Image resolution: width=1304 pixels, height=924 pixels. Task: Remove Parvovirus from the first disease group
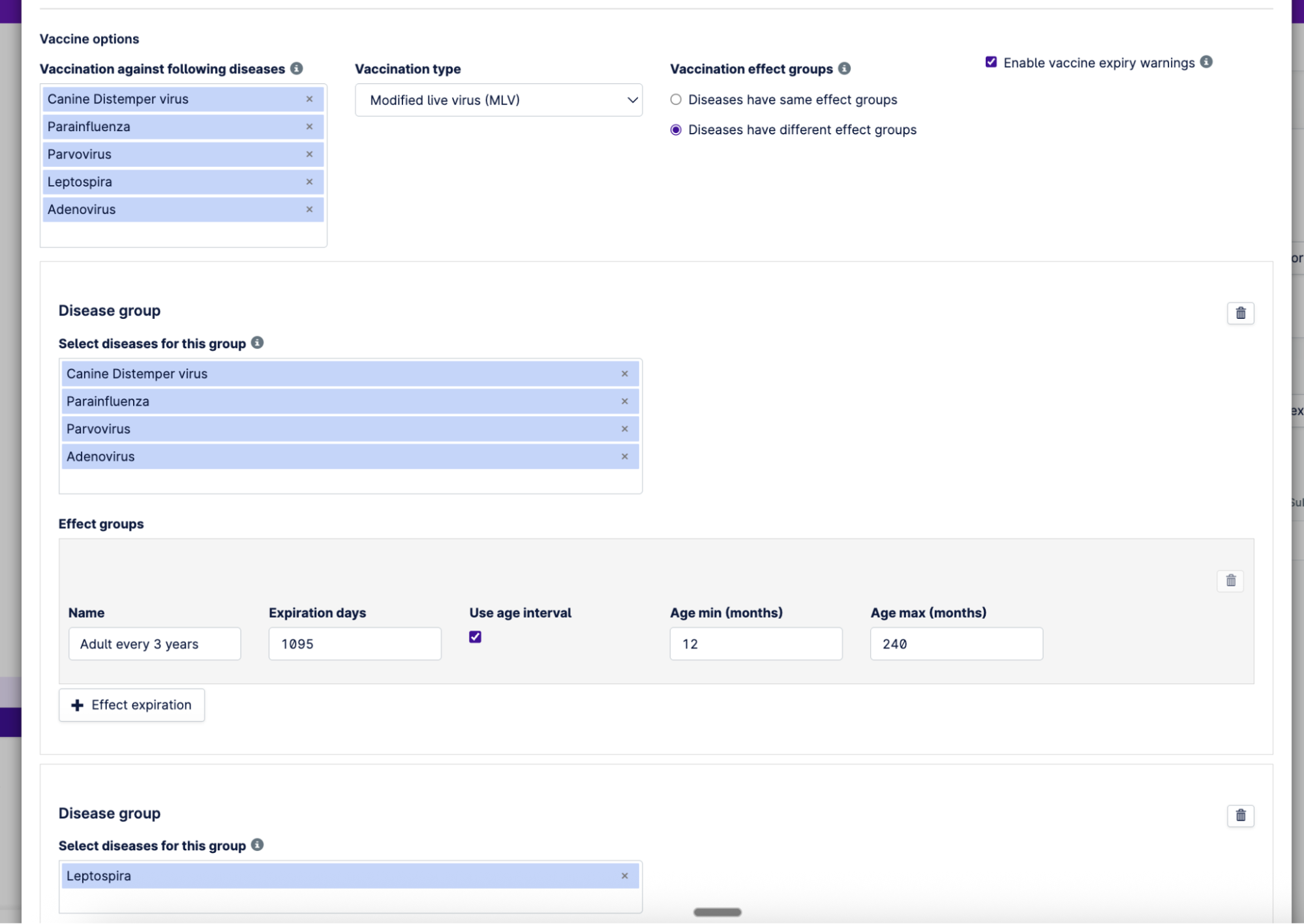[624, 429]
